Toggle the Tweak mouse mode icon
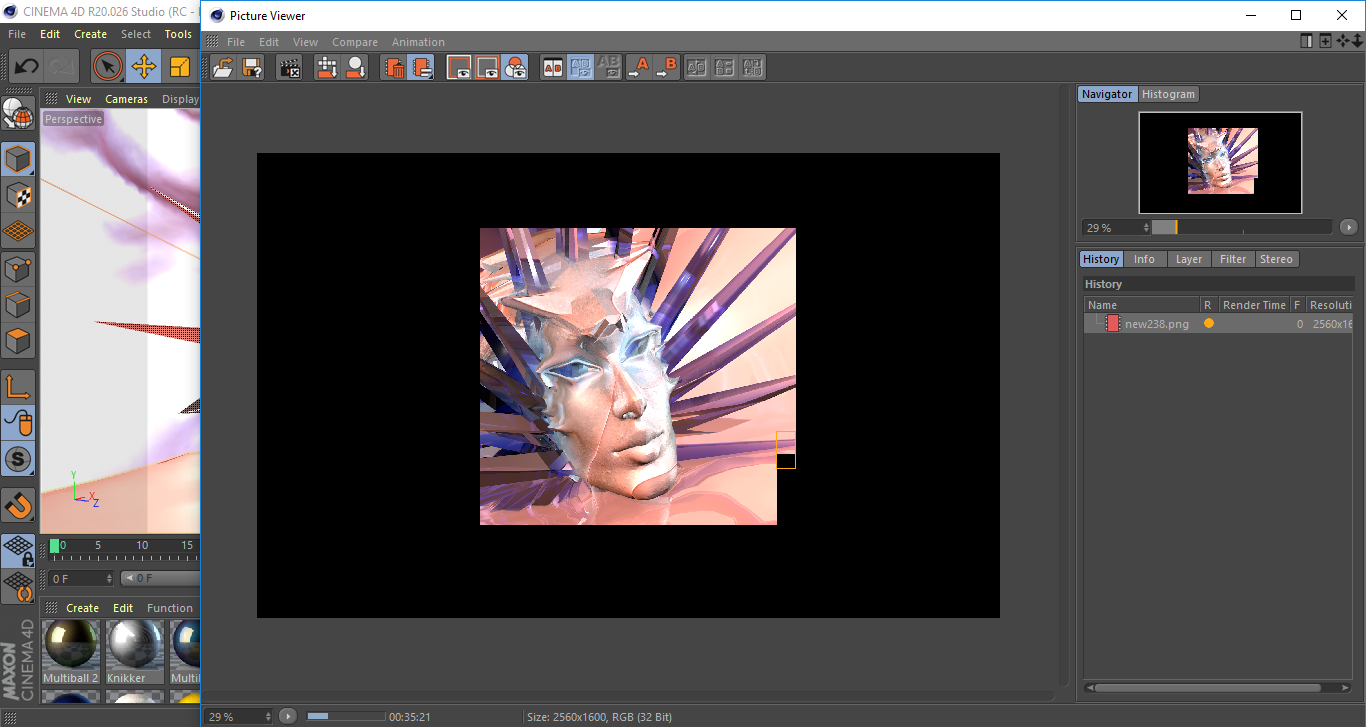 click(x=18, y=423)
